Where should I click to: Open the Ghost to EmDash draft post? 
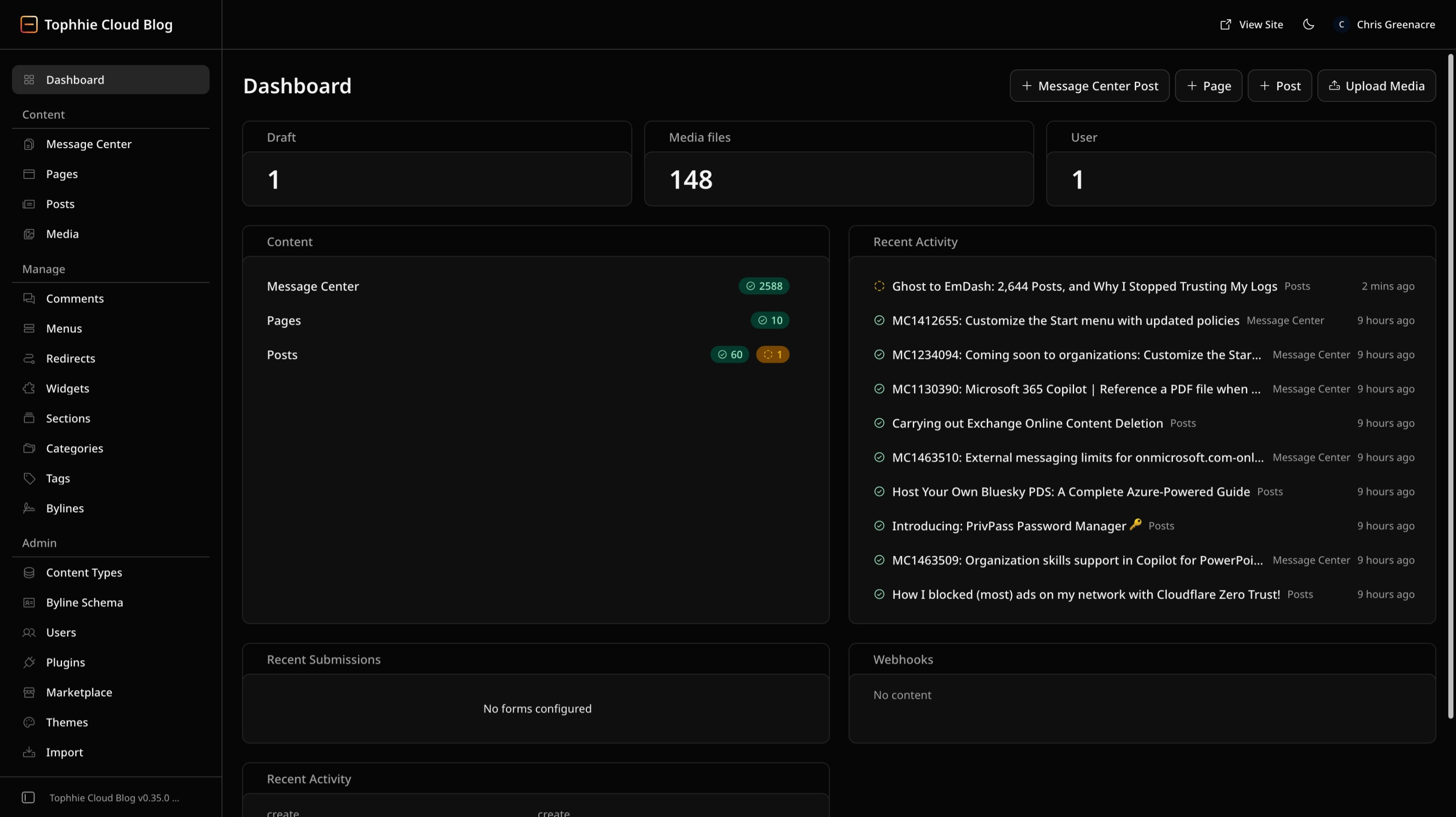(x=1084, y=286)
